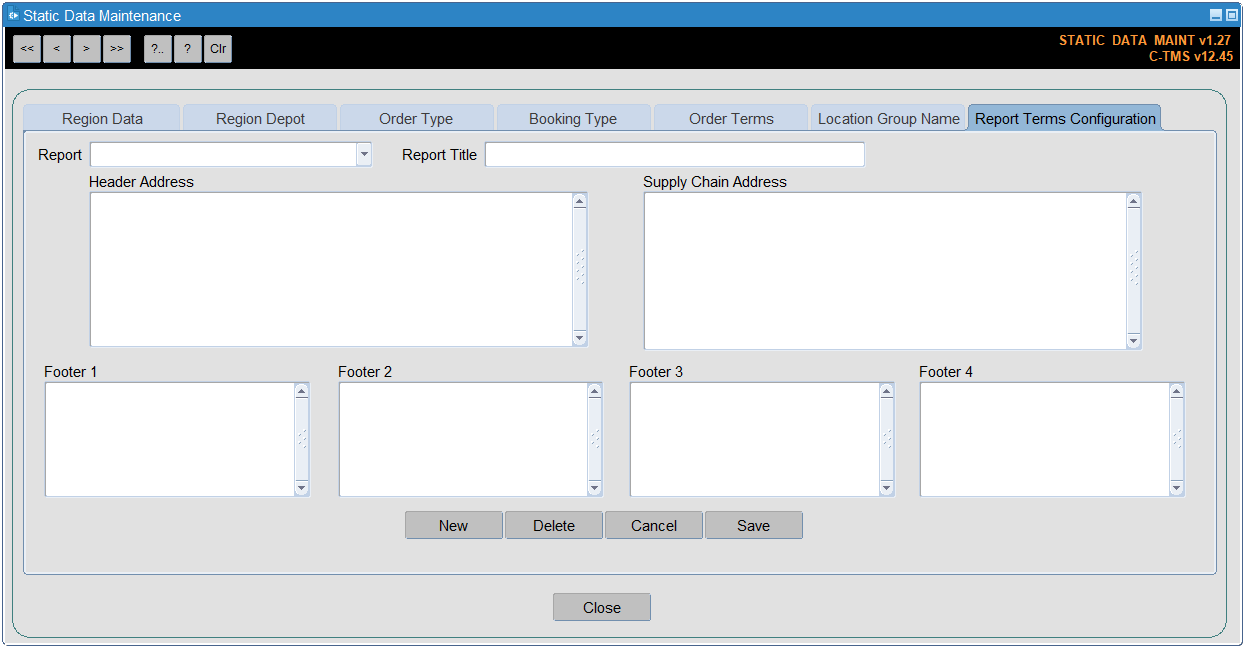Advance to next record with > button

click(x=87, y=49)
